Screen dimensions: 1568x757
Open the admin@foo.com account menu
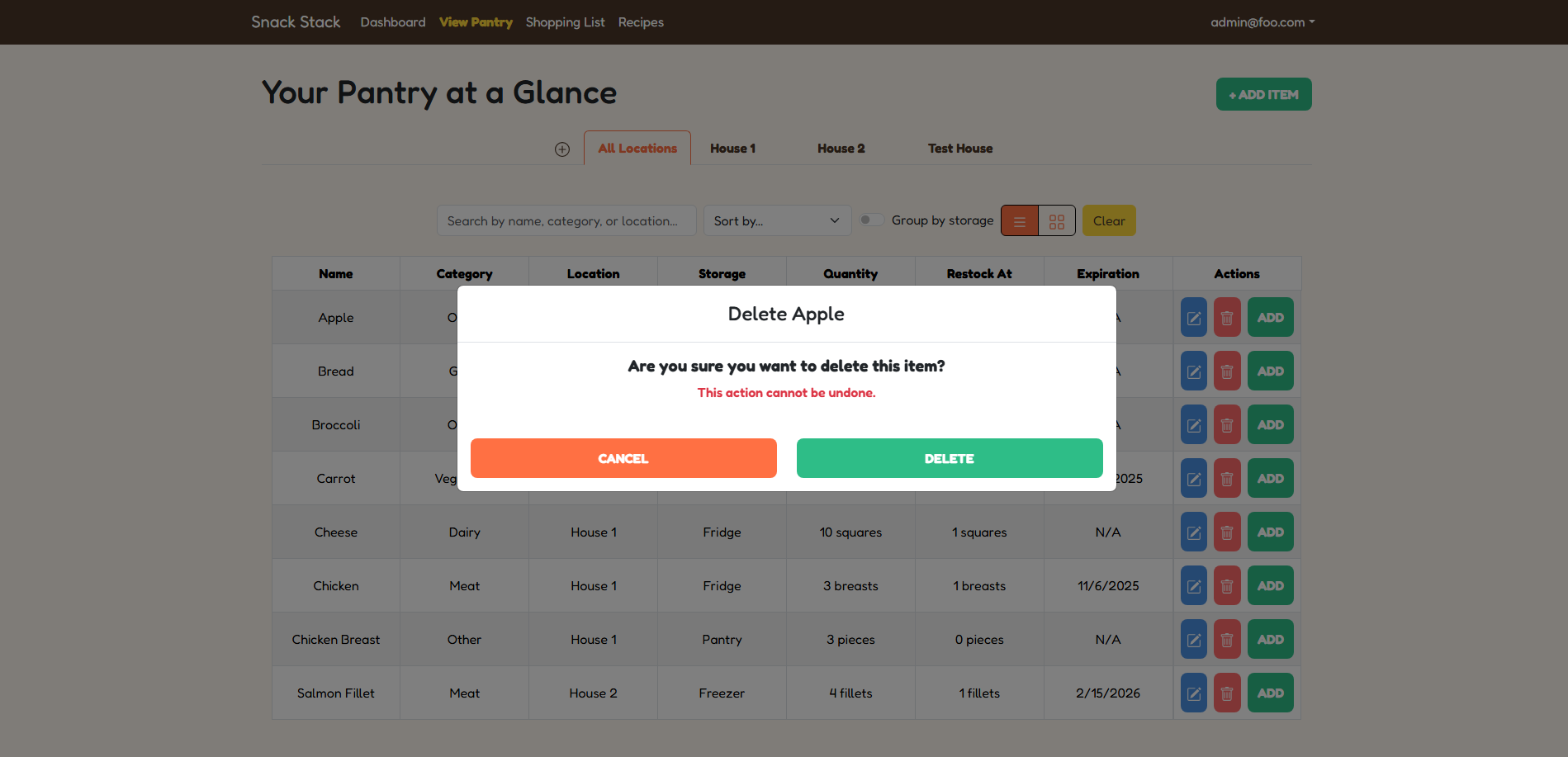(1262, 22)
